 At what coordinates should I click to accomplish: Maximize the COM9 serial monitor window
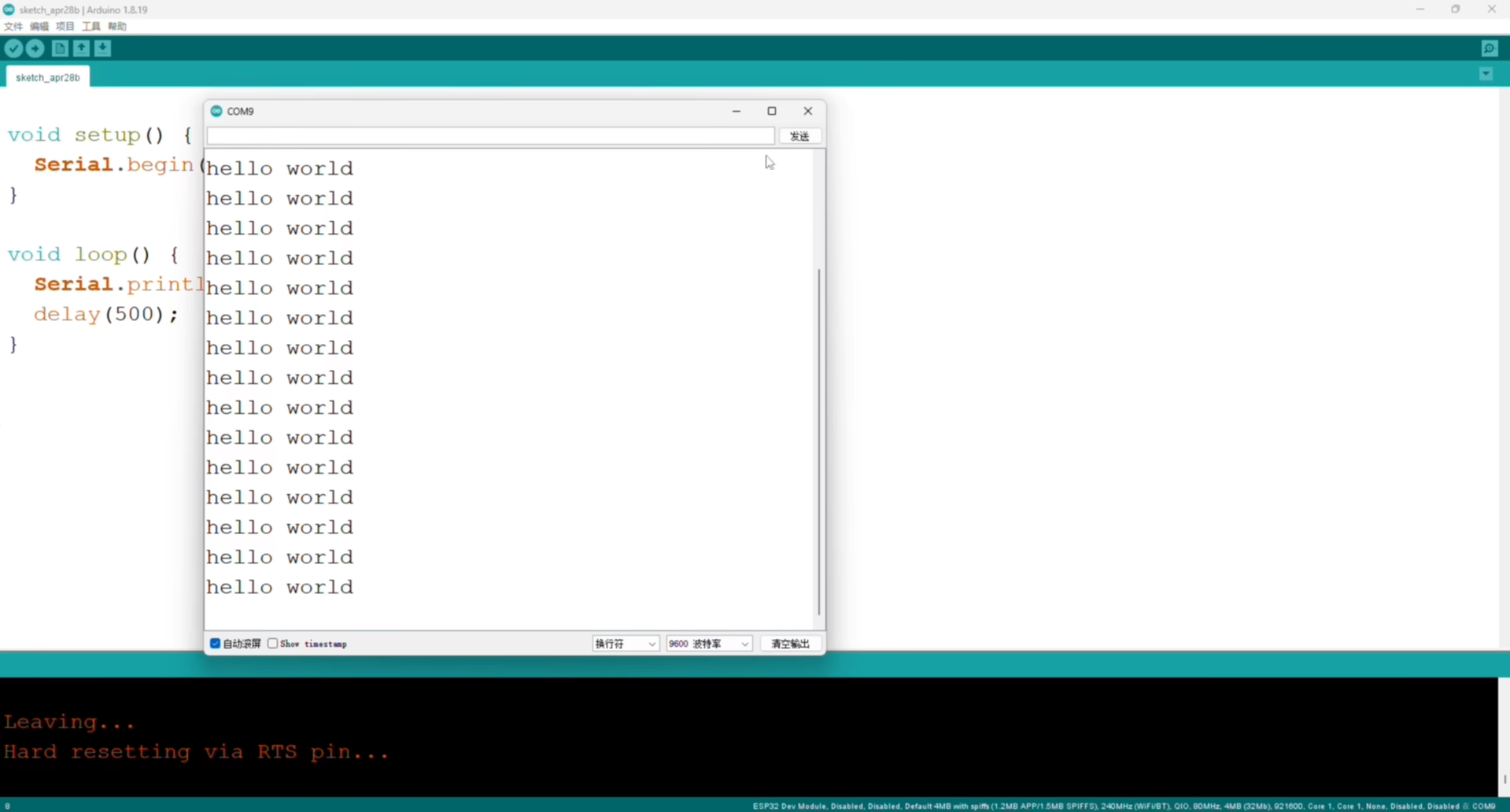(x=771, y=111)
